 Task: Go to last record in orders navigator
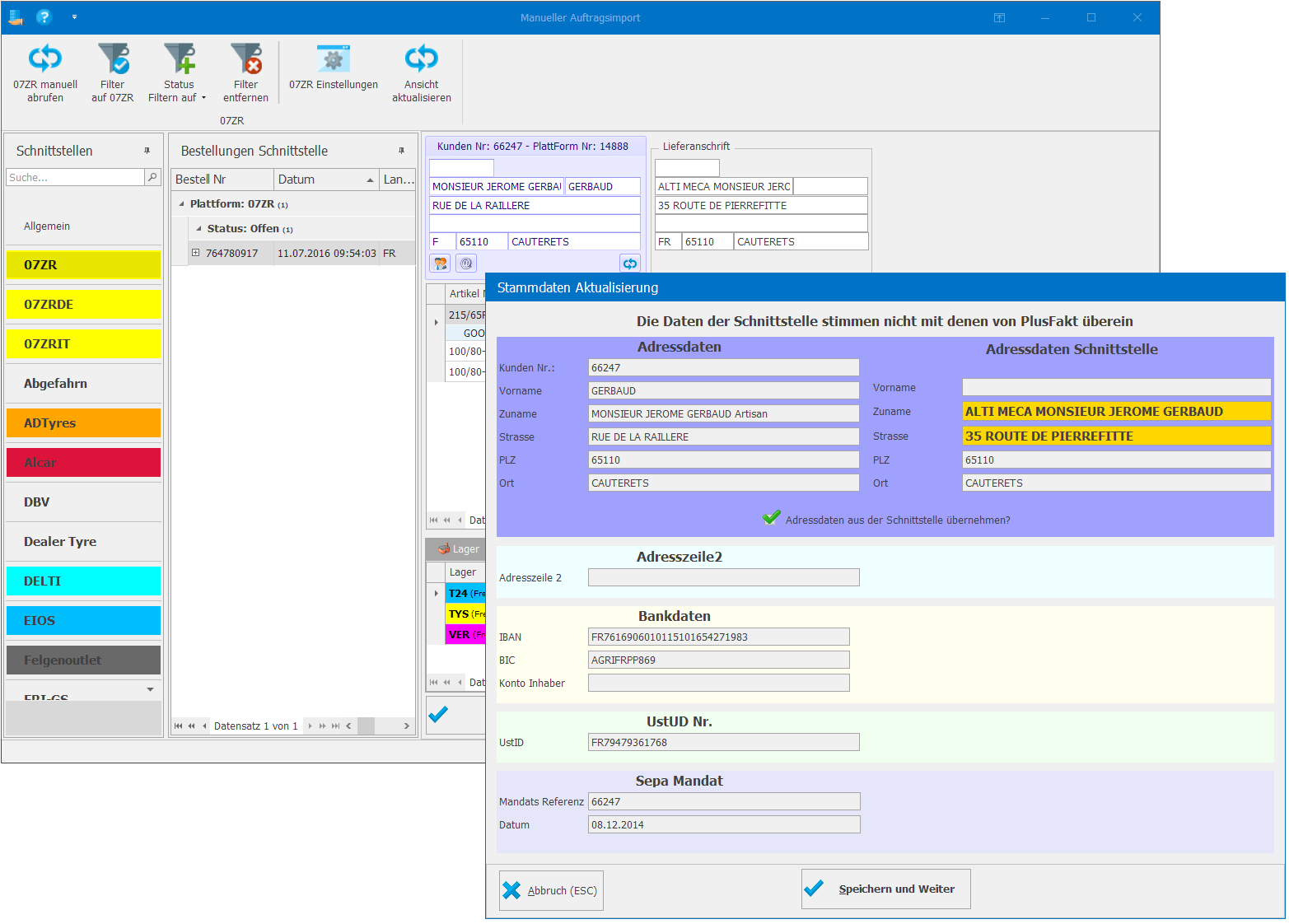pos(335,726)
